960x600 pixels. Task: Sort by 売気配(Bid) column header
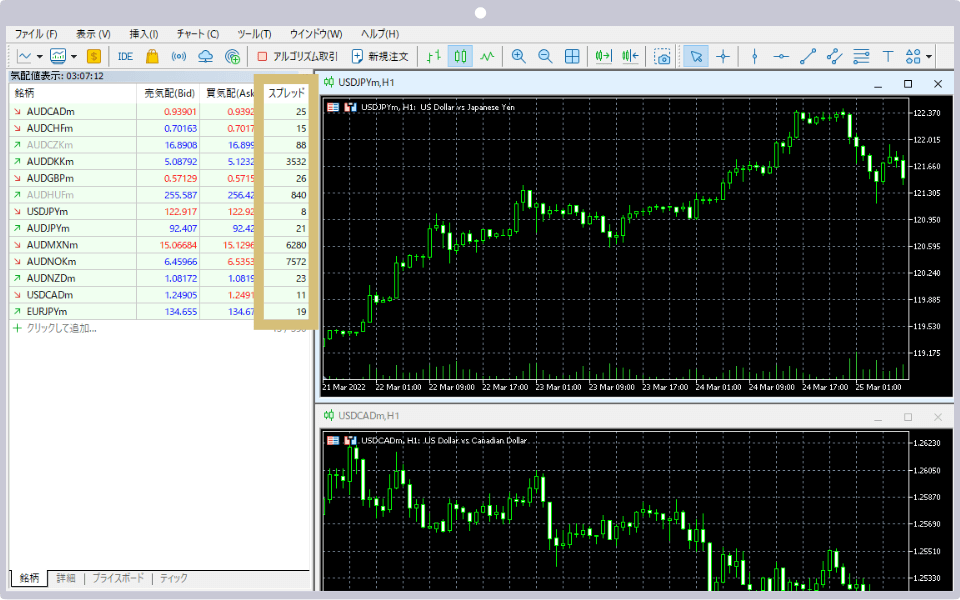168,93
